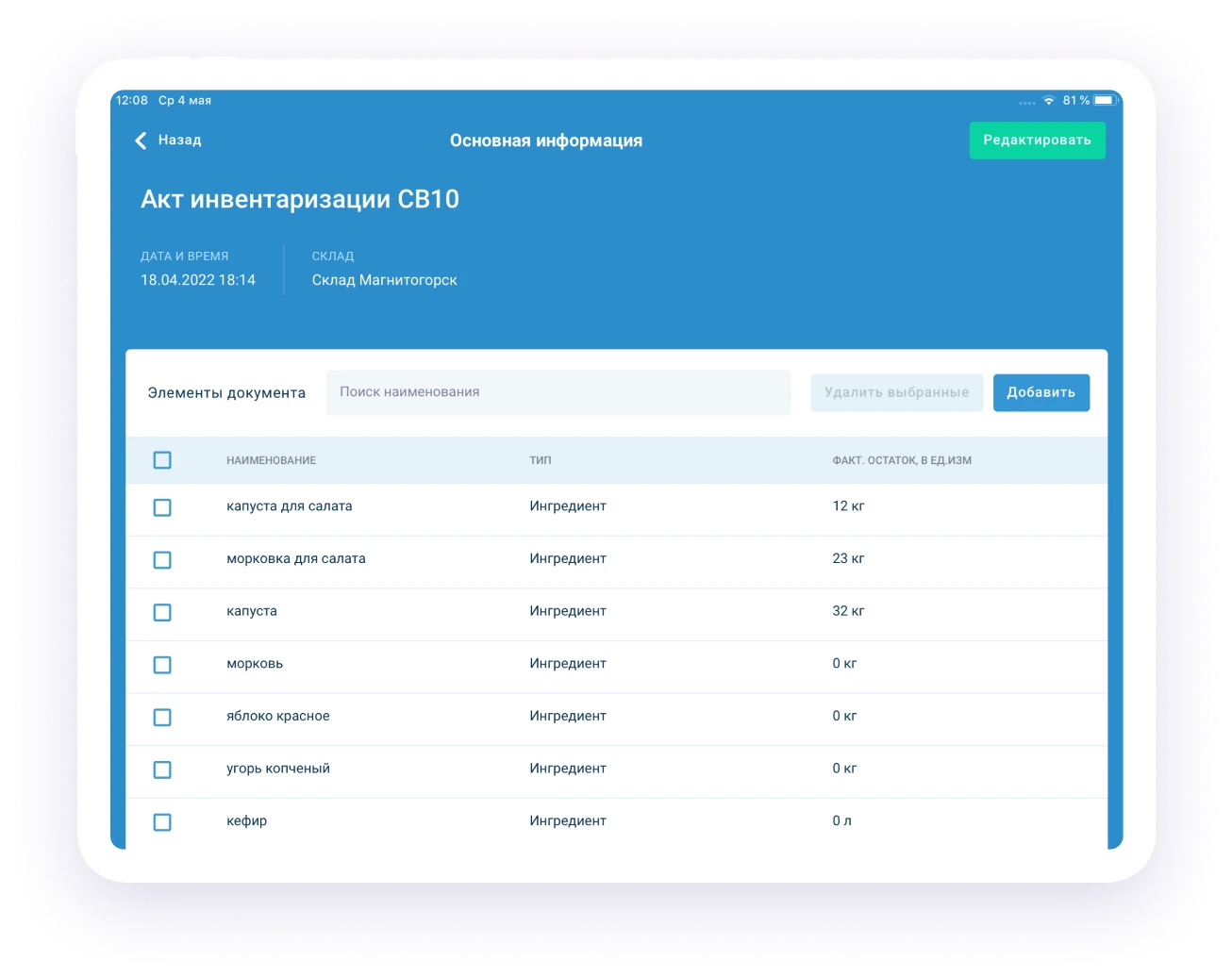
Task: Select the «Склад Магнитогорск» warehouse value
Action: [x=385, y=279]
